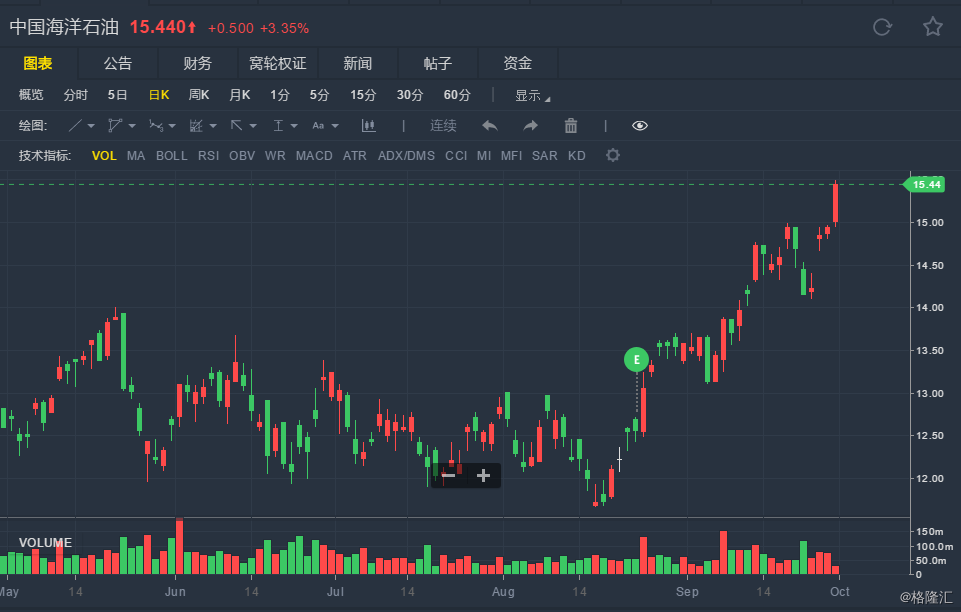Zoom in the chart with plus button
Viewport: 961px width, 612px height.
pyautogui.click(x=483, y=475)
